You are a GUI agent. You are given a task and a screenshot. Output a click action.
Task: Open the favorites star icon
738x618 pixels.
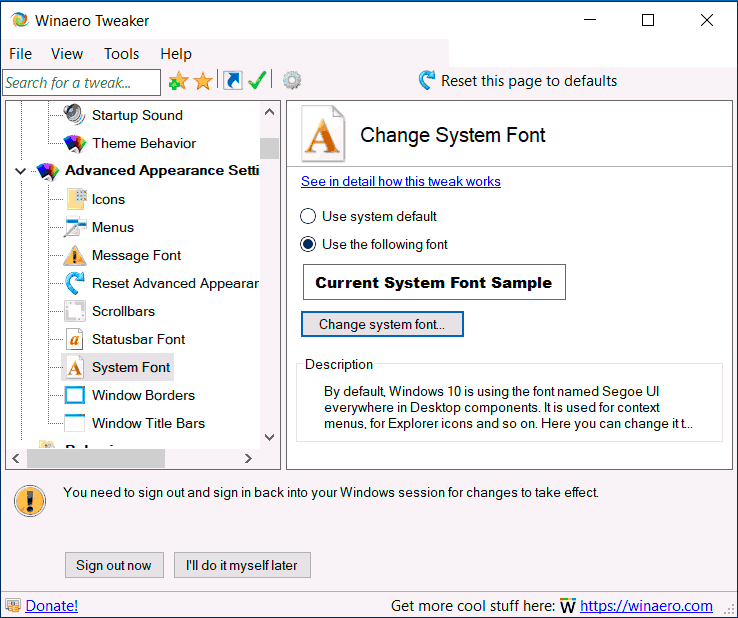pos(203,81)
